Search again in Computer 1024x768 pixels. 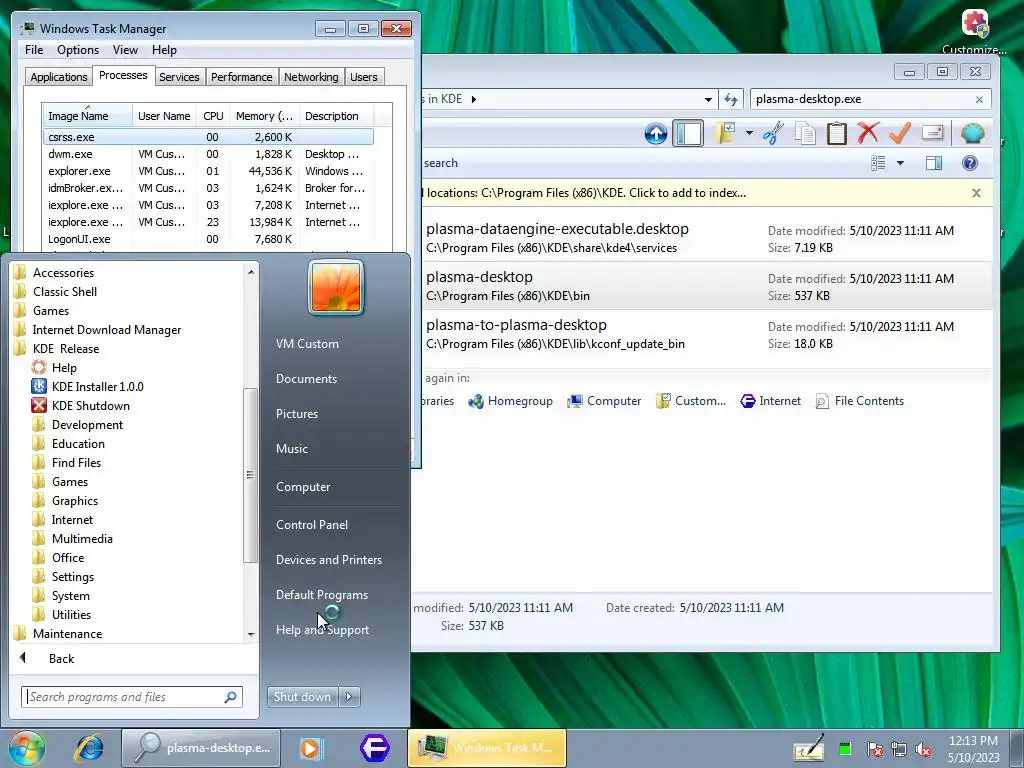pos(604,401)
